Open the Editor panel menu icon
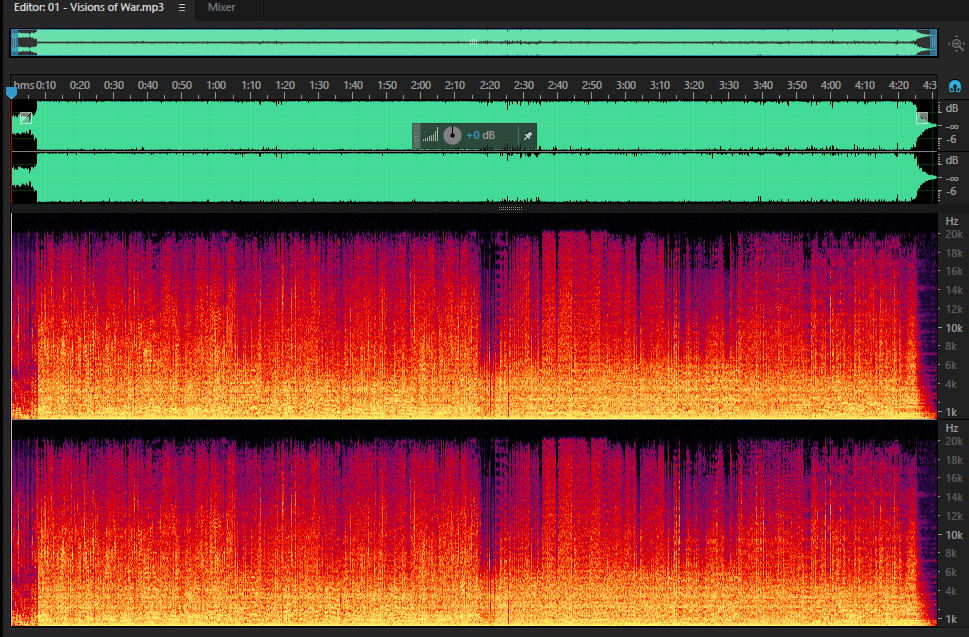969x637 pixels. (182, 7)
